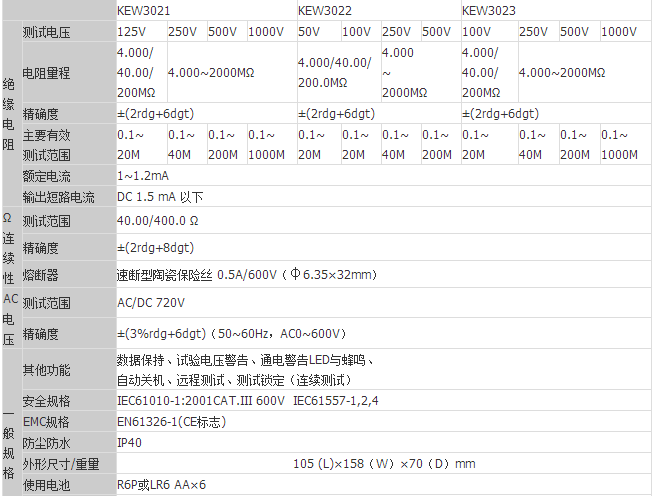This screenshot has height=496, width=652.
Task: Select the 电阻量程 row label
Action: [48, 73]
